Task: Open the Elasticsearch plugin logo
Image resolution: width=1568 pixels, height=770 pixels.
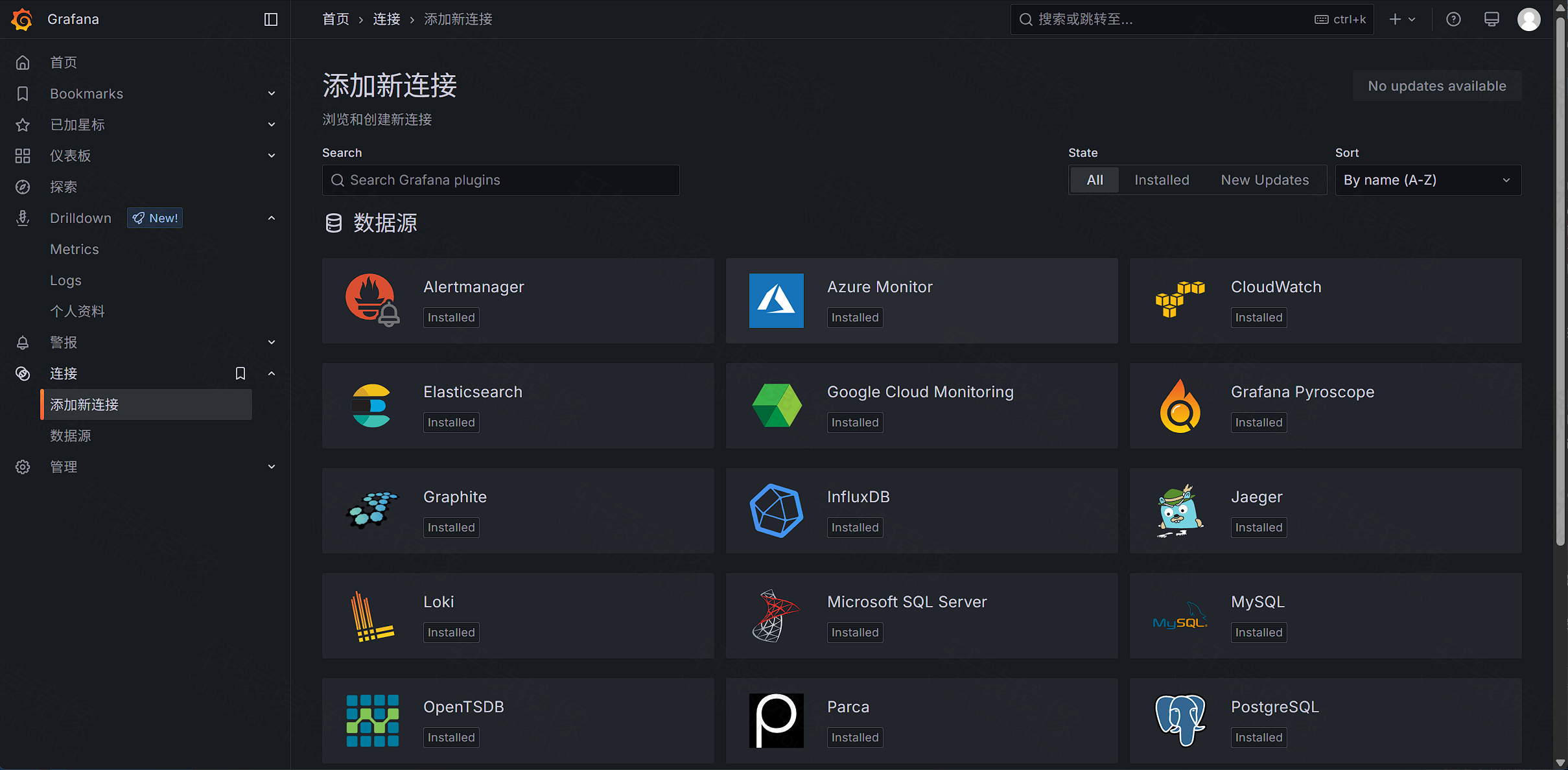Action: (x=373, y=405)
